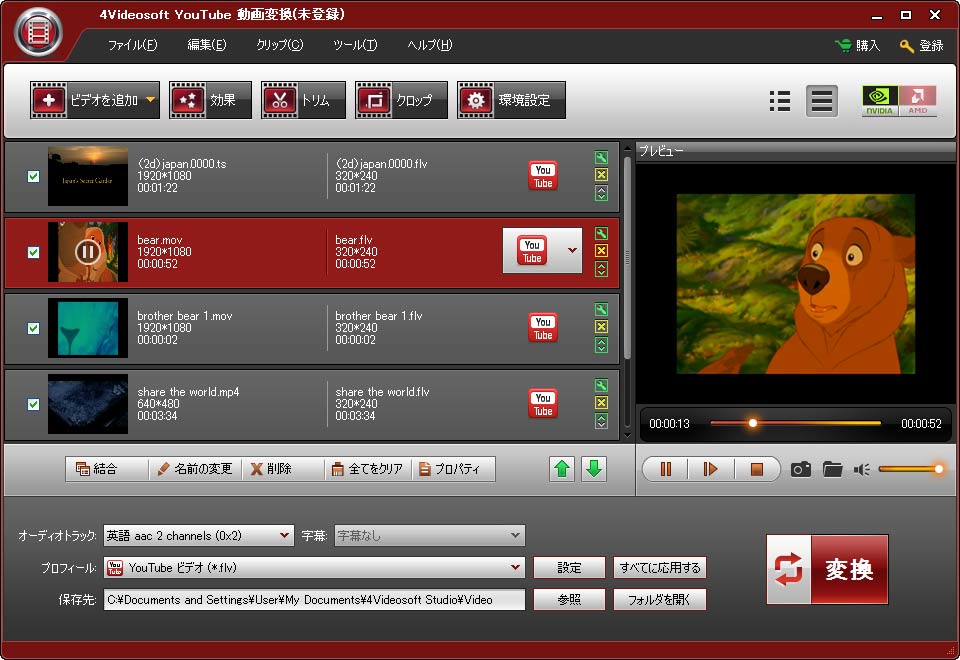Viewport: 960px width, 660px height.
Task: Uncheck the (2d)japan.0000.ts file checkbox
Action: tap(33, 177)
